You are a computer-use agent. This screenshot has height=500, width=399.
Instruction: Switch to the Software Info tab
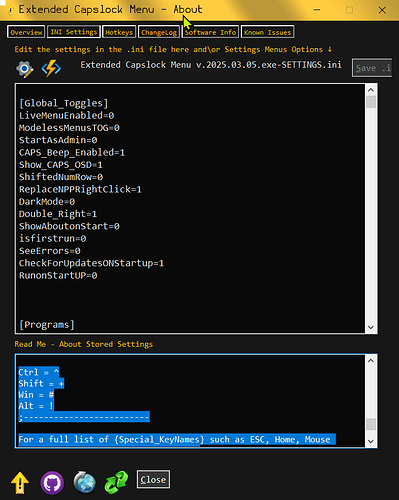[x=210, y=32]
